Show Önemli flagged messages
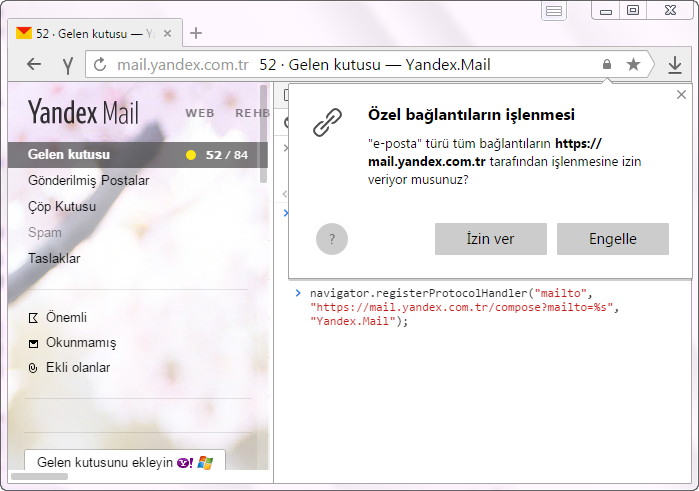The height and width of the screenshot is (491, 699). click(66, 318)
